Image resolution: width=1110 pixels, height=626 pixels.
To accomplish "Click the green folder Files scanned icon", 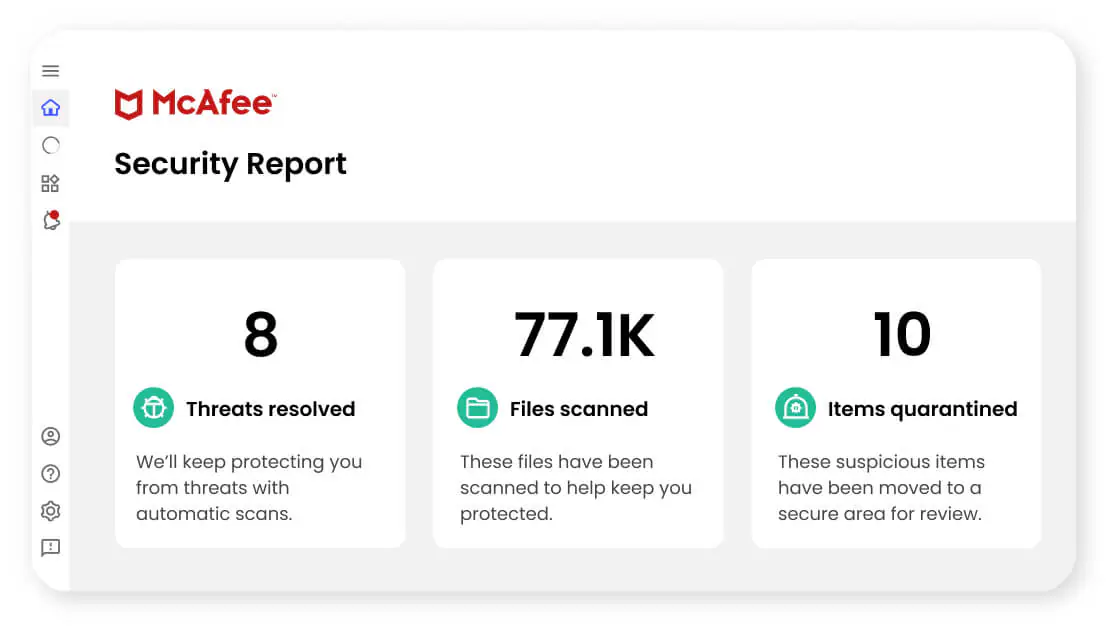I will click(477, 408).
